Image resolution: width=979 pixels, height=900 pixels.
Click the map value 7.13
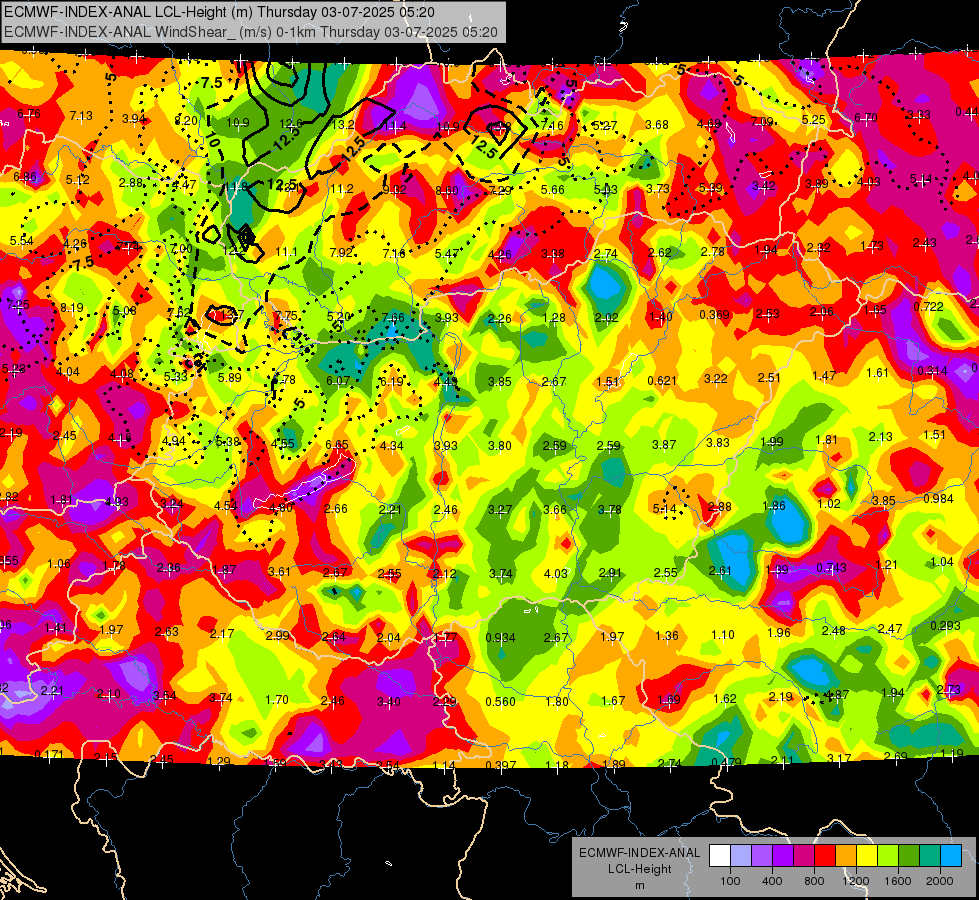[81, 116]
